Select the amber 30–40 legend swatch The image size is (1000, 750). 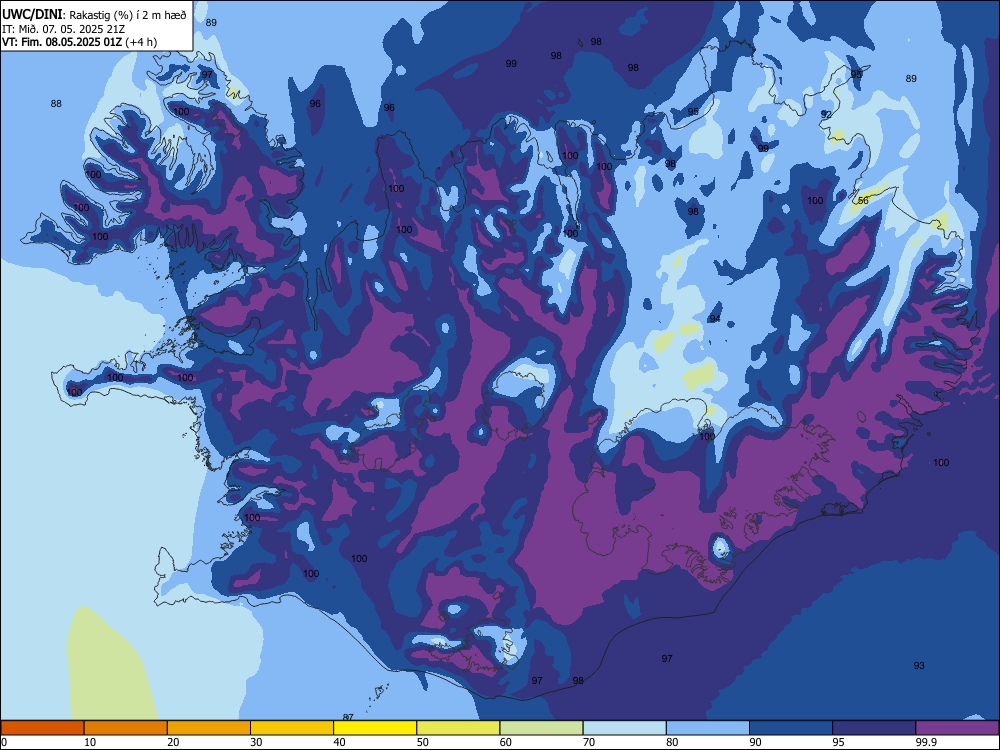pyautogui.click(x=292, y=728)
